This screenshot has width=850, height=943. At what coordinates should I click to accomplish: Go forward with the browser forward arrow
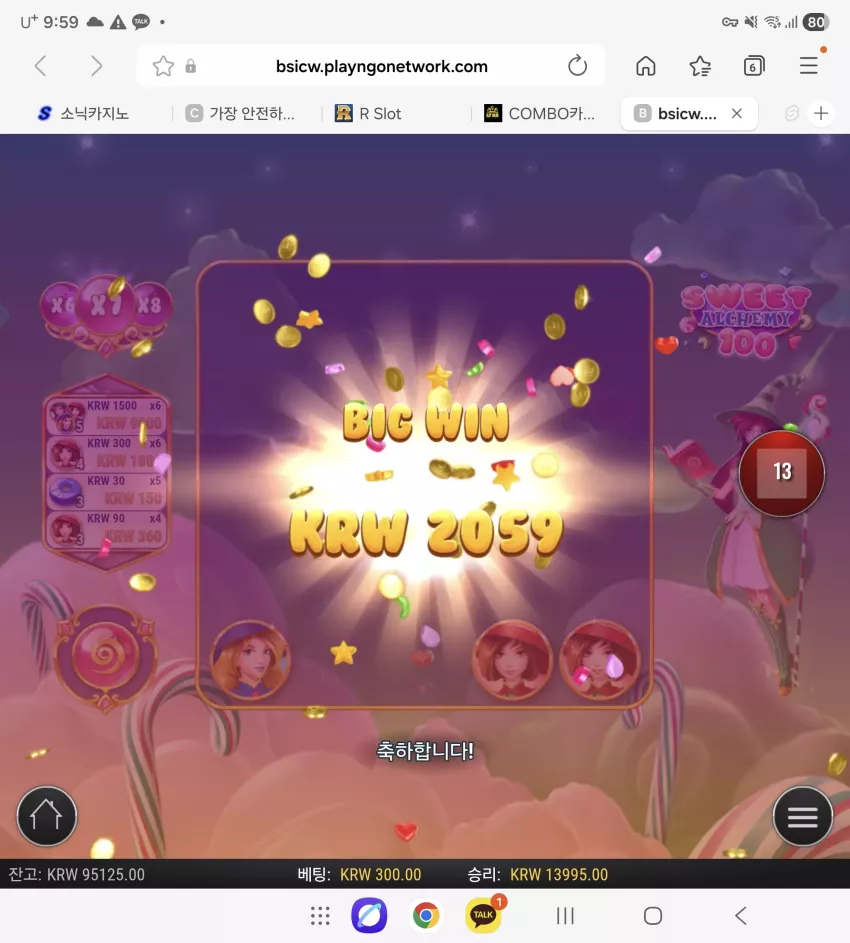coord(96,66)
